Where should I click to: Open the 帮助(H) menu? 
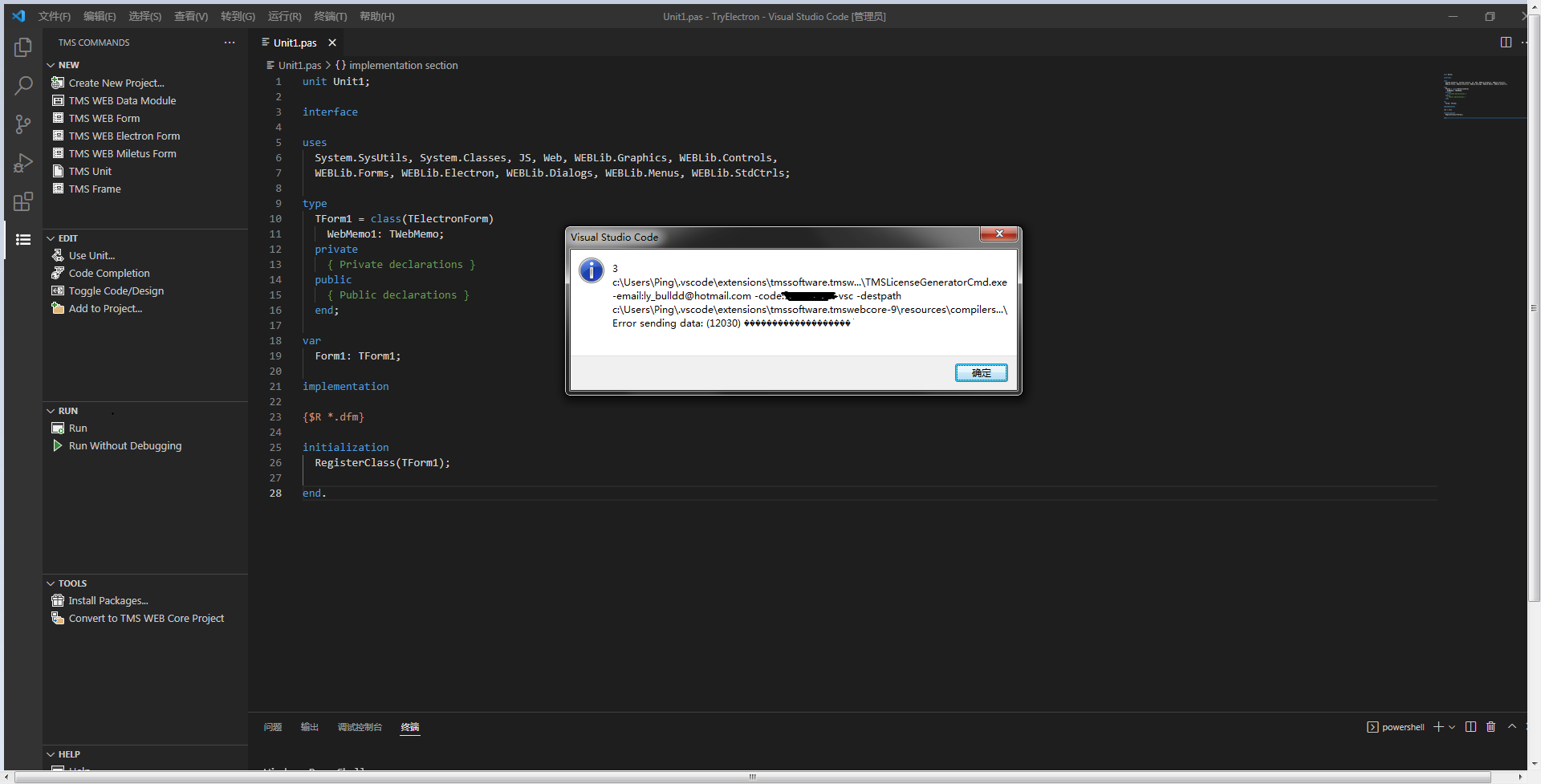pos(377,16)
